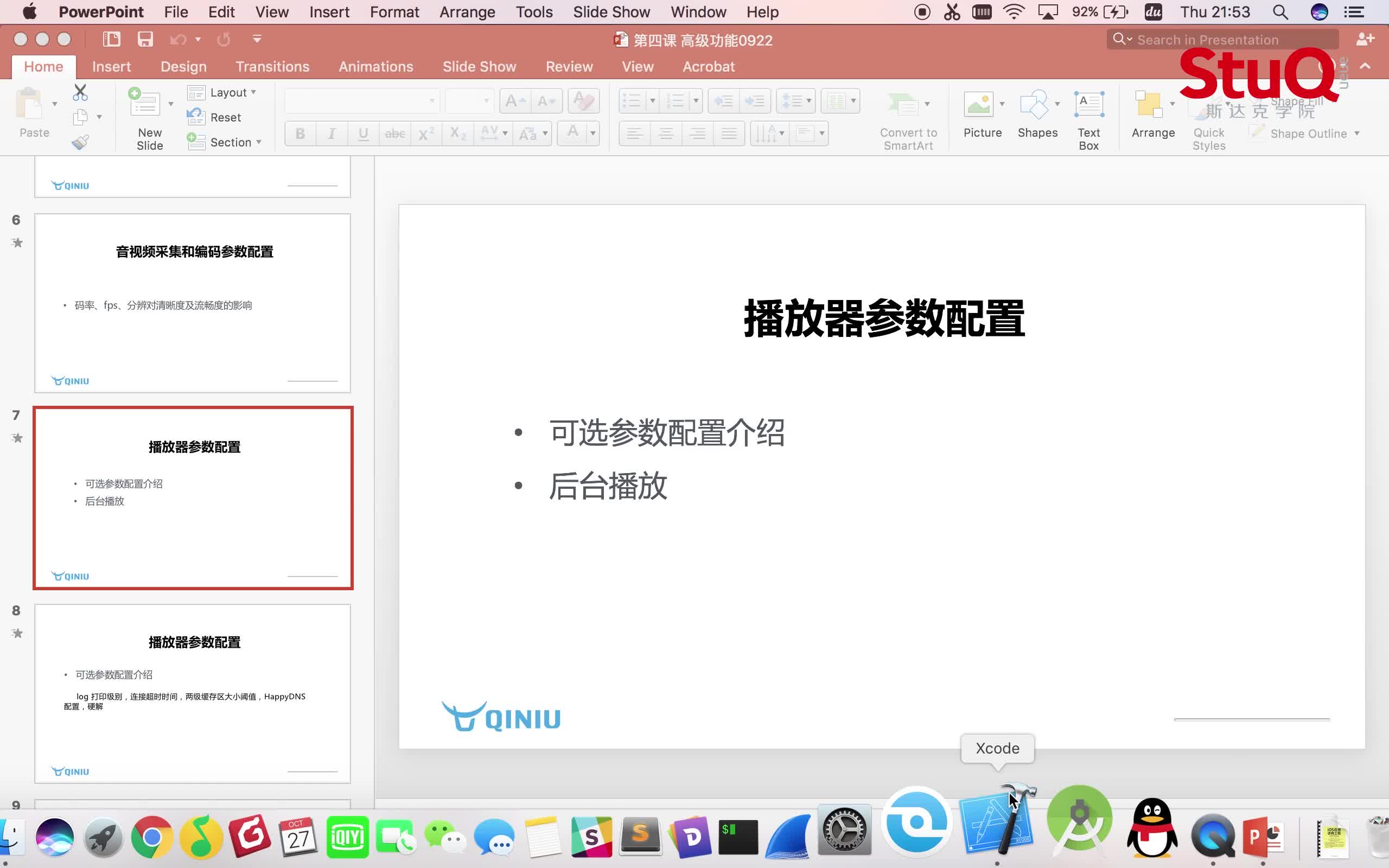Click the Format Painter brush icon
Screen dimensions: 1389x868
[x=80, y=142]
